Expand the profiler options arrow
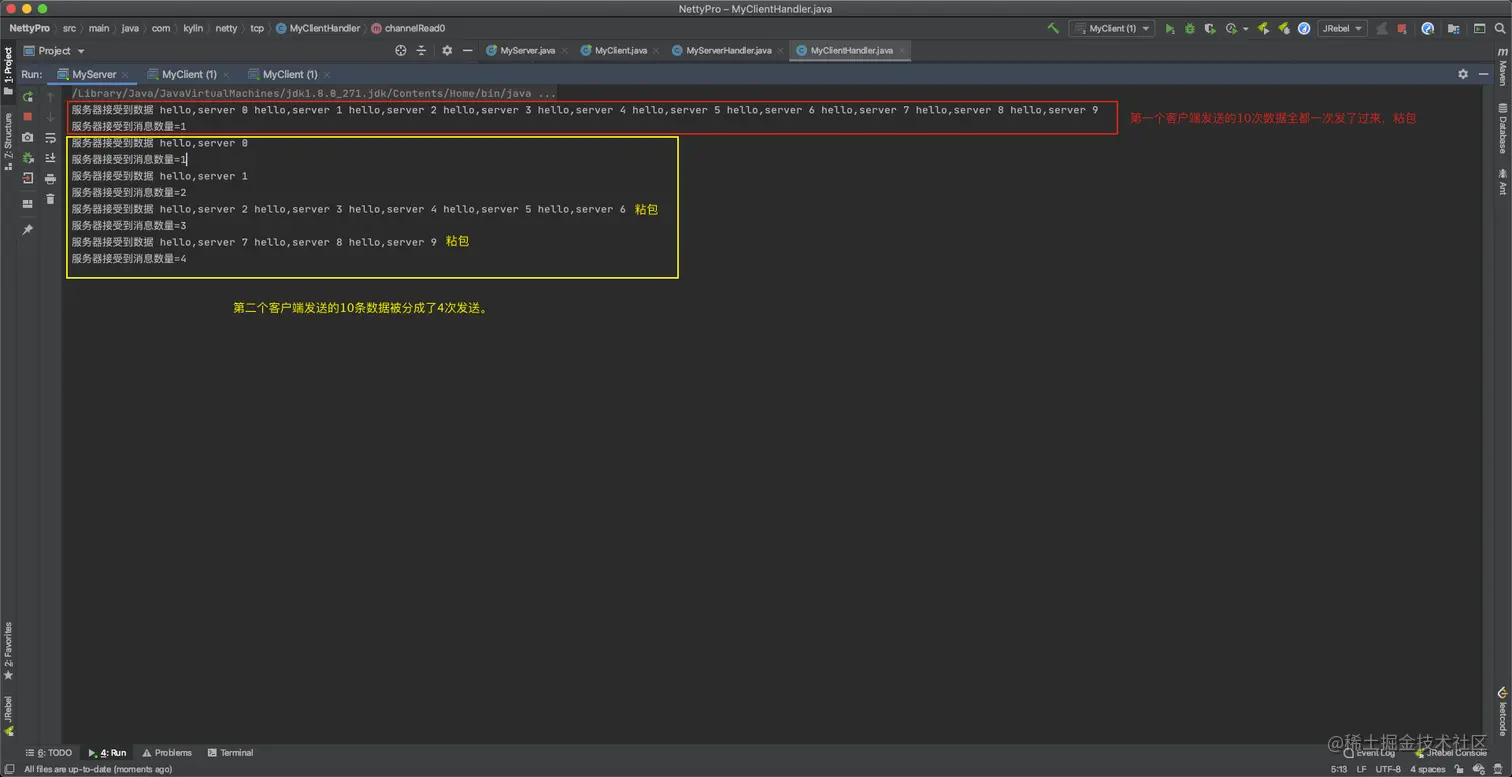Image resolution: width=1512 pixels, height=777 pixels. click(x=1245, y=29)
